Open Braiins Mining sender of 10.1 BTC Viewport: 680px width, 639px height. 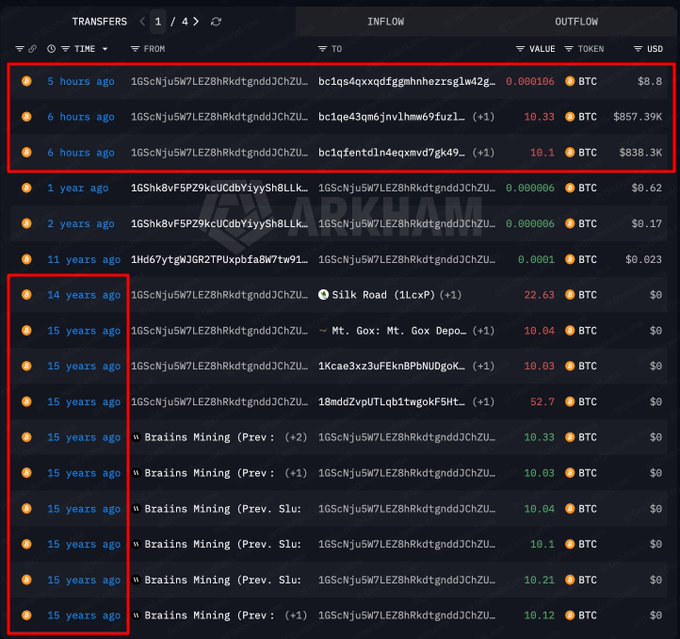(x=222, y=544)
